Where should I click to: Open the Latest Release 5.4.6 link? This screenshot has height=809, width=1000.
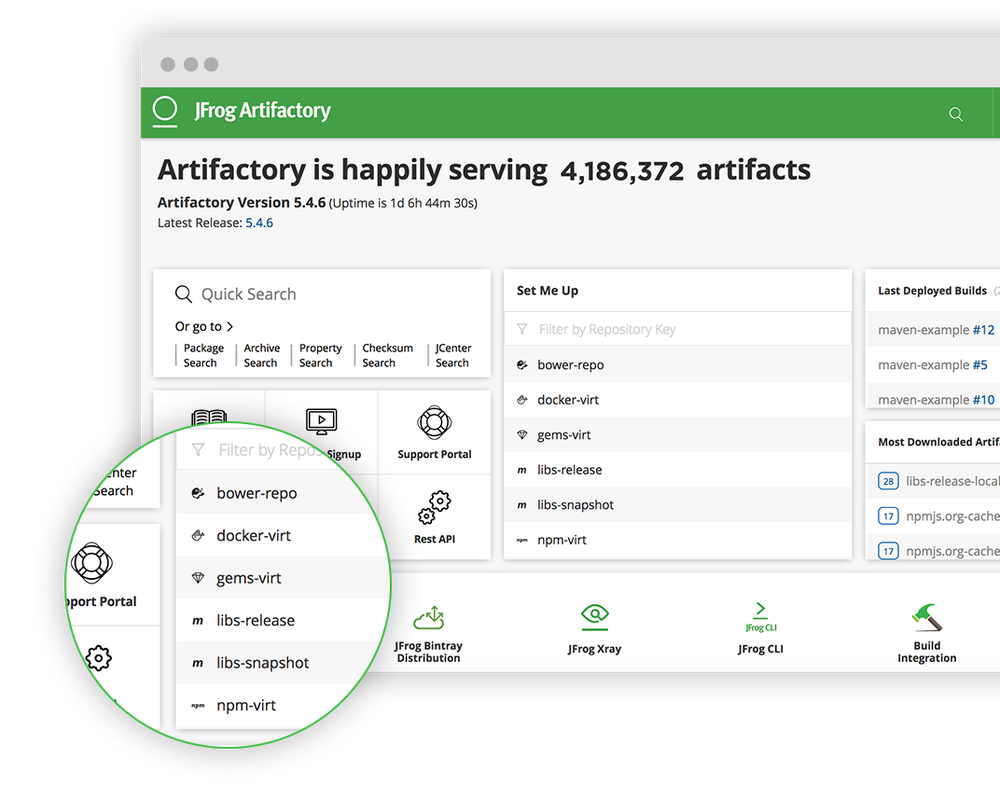[259, 222]
